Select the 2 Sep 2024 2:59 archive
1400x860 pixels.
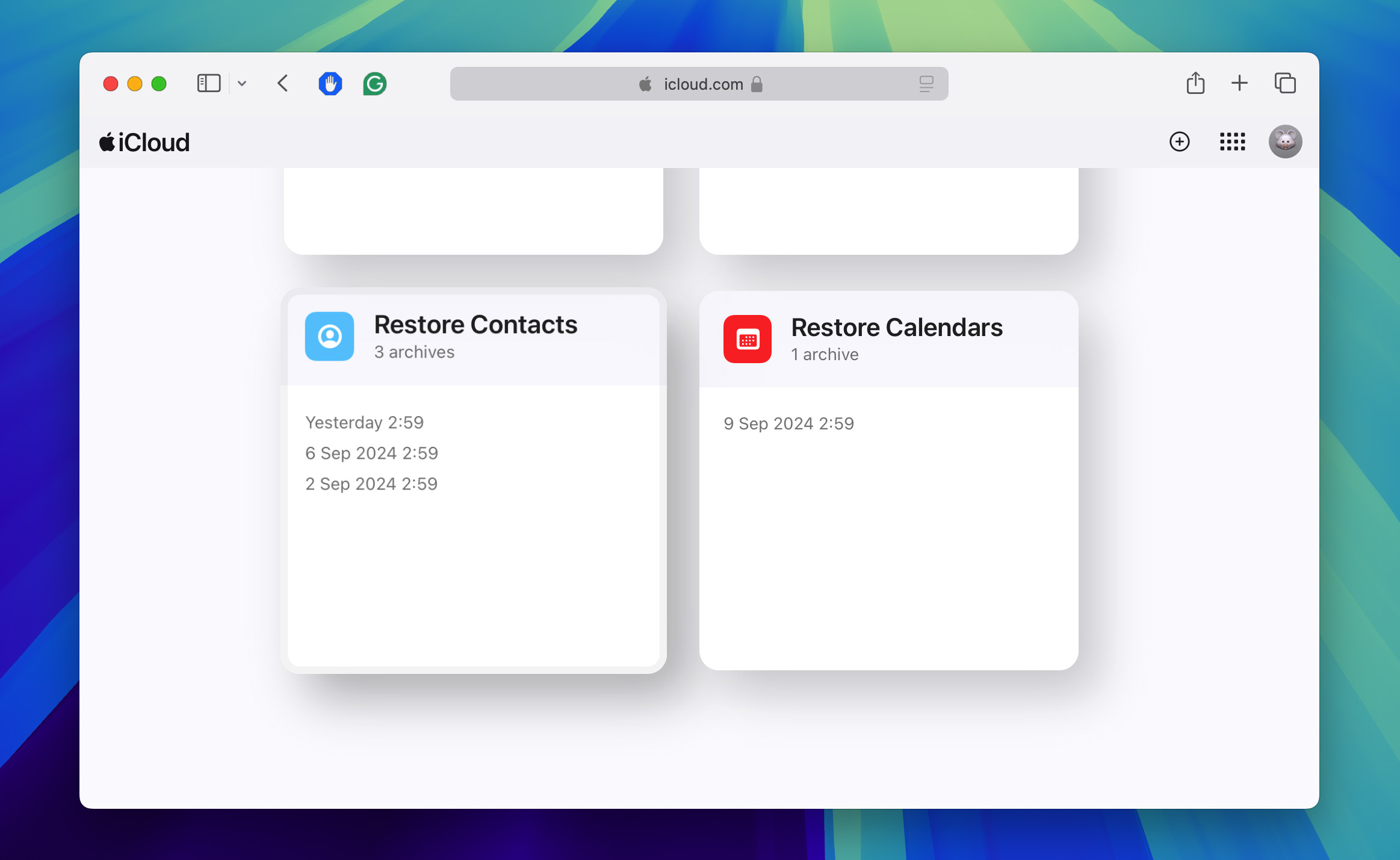pos(371,484)
